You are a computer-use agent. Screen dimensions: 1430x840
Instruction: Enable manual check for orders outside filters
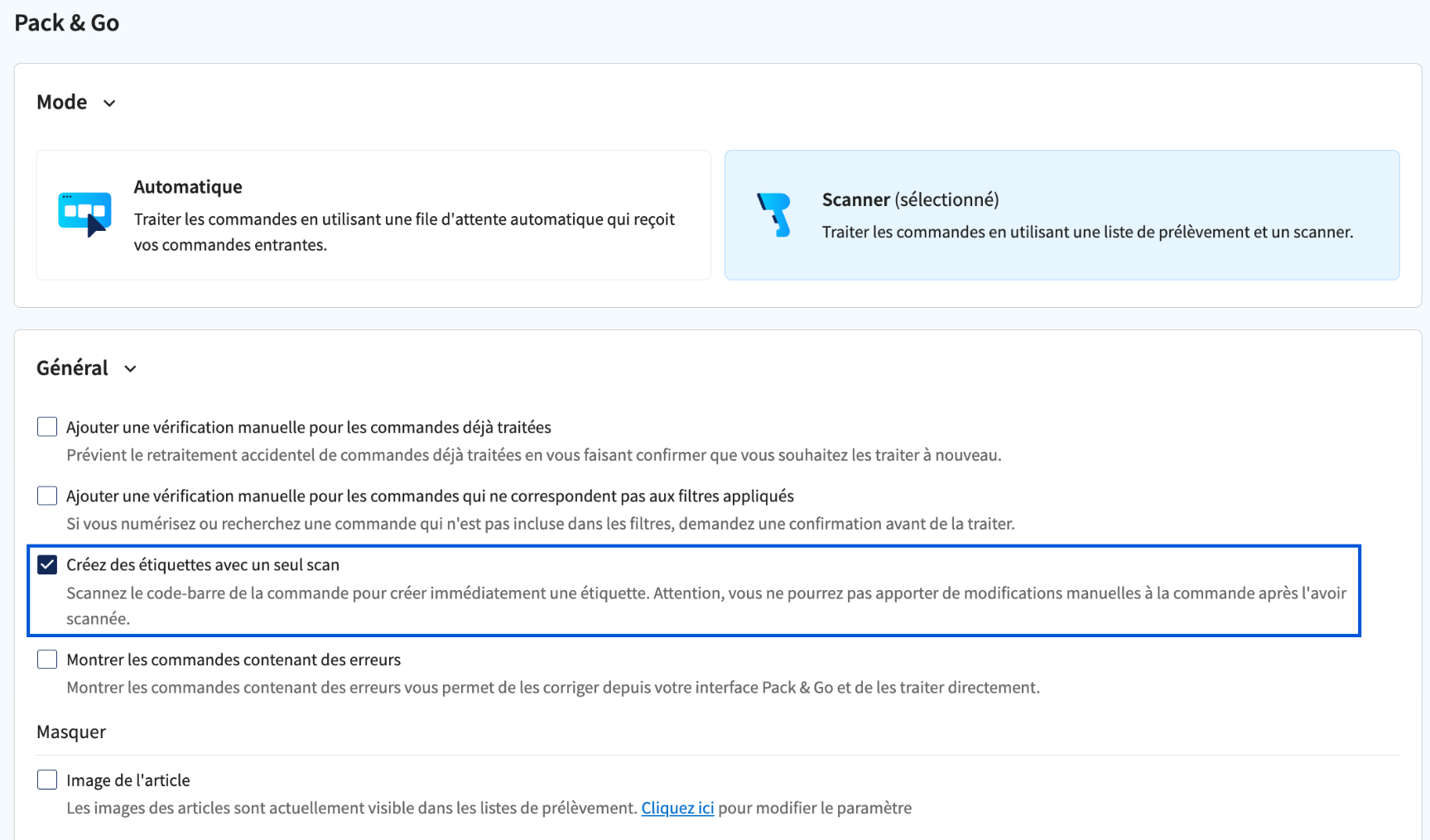click(47, 496)
